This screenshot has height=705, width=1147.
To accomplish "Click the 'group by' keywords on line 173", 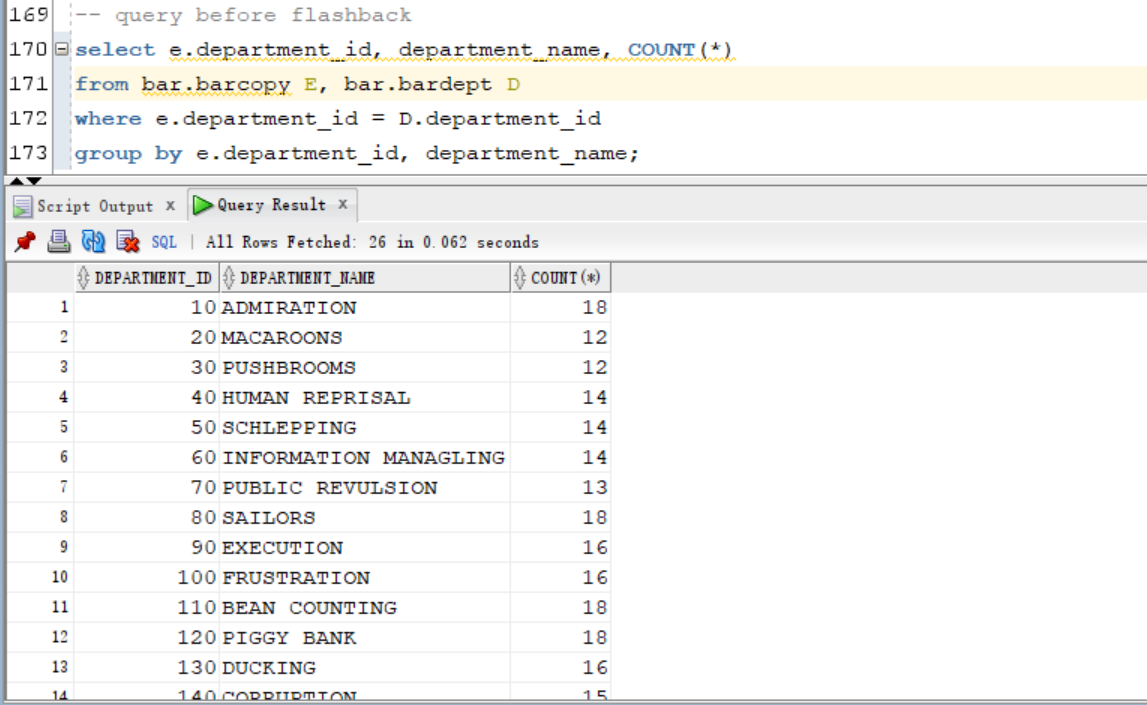I will (128, 154).
